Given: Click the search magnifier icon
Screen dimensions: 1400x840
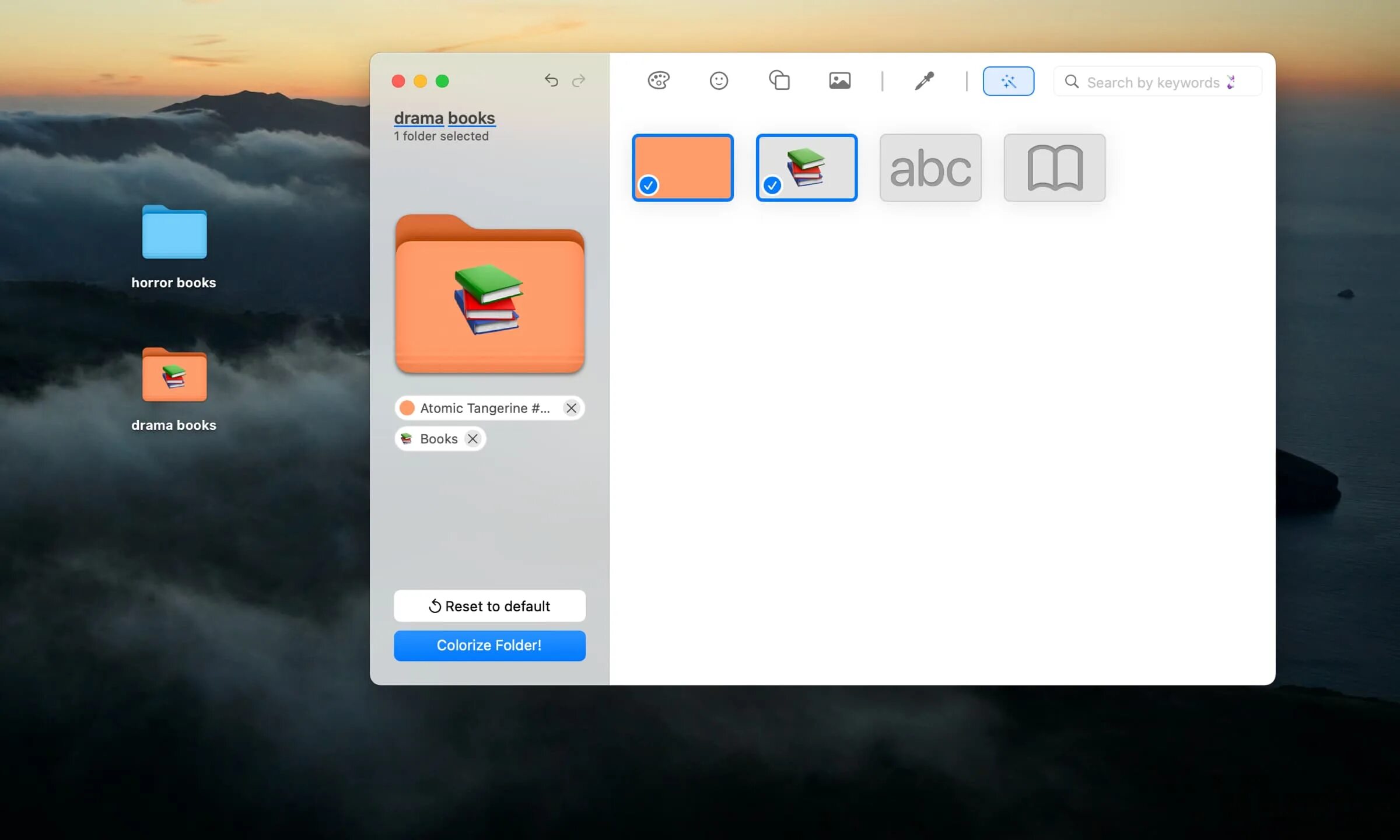Looking at the screenshot, I should pyautogui.click(x=1072, y=82).
